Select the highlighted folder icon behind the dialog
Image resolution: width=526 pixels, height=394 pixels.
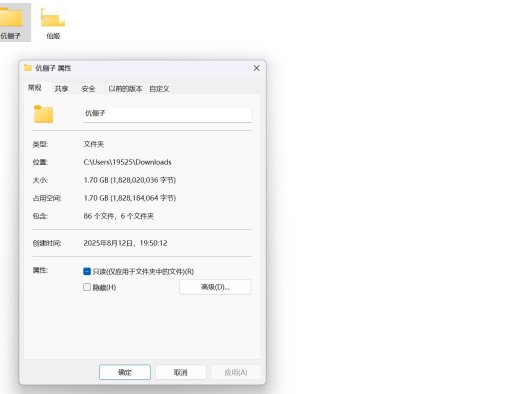(x=11, y=17)
